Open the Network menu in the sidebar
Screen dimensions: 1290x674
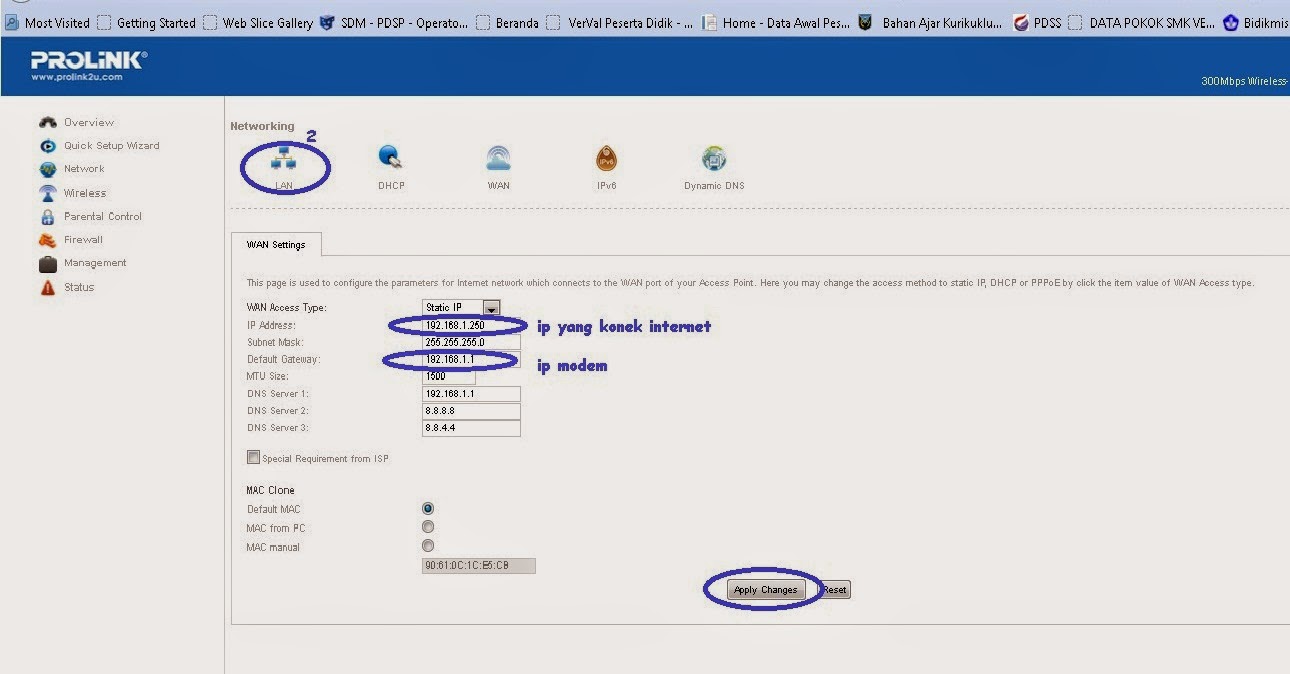point(48,169)
